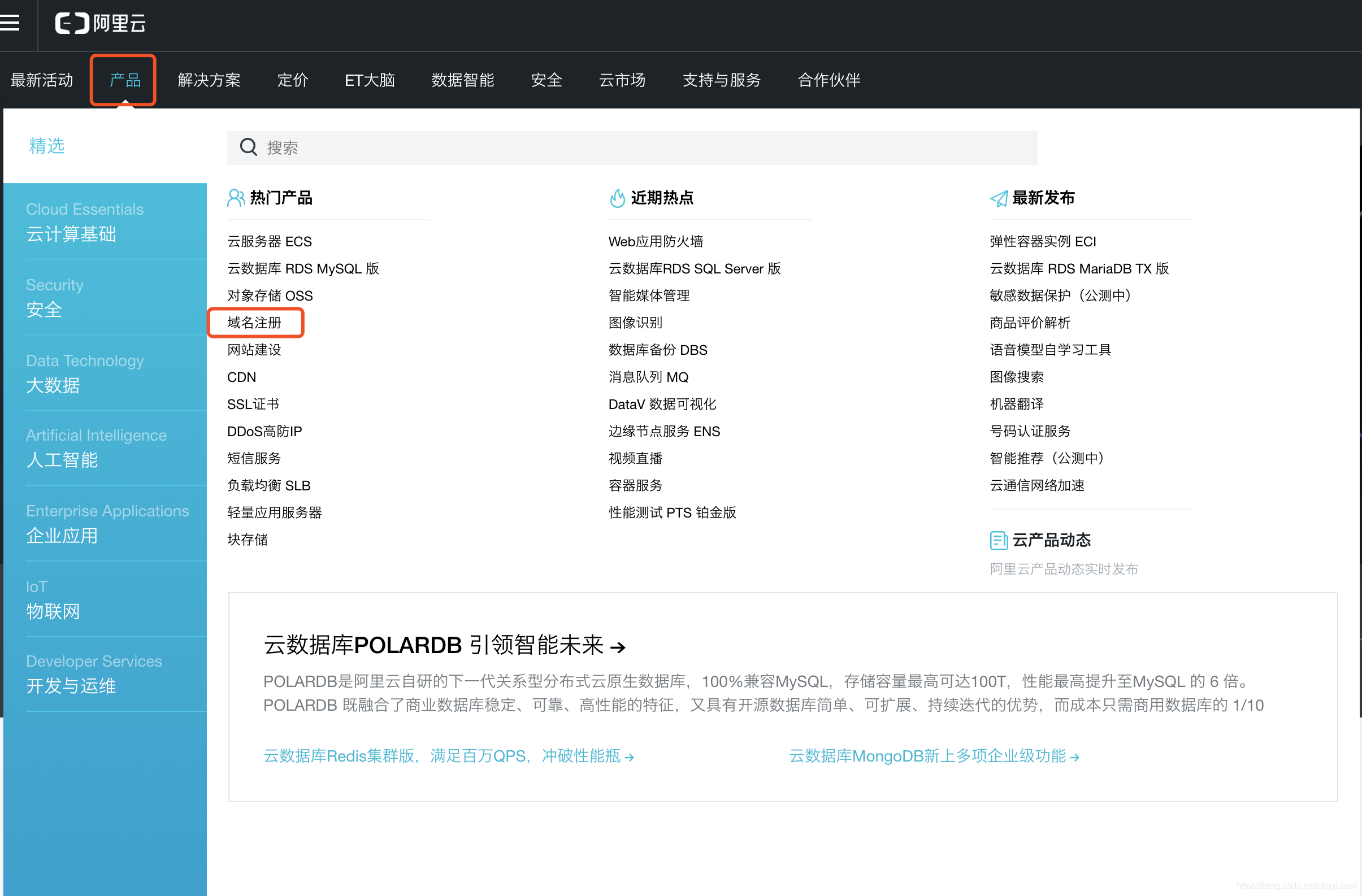
Task: Select the 解决方案 menu item
Action: tap(208, 80)
